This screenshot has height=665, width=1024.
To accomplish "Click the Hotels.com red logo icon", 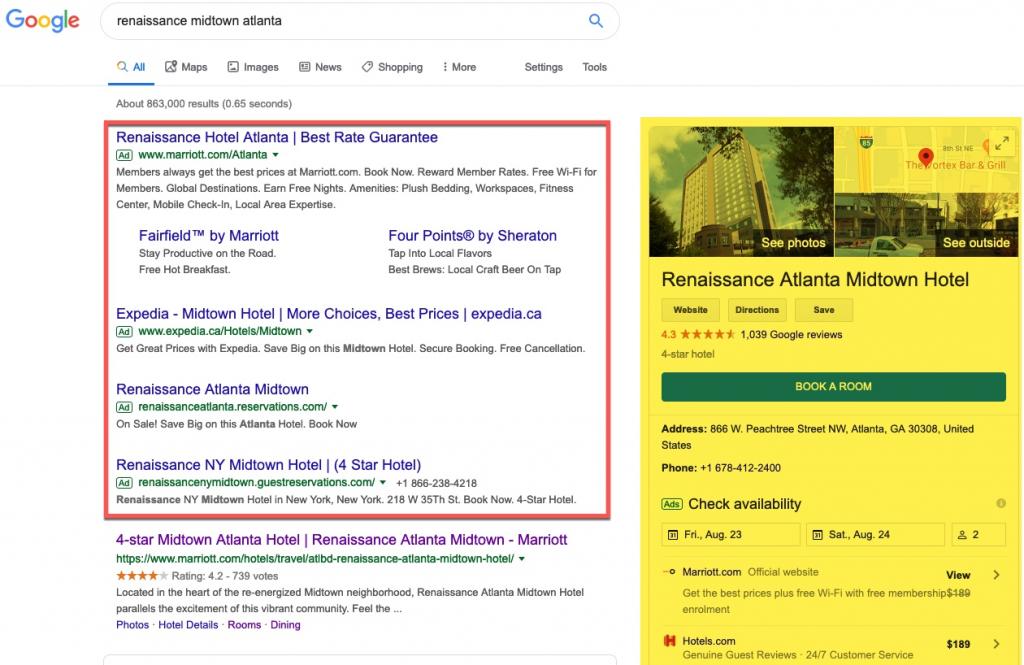I will (669, 641).
